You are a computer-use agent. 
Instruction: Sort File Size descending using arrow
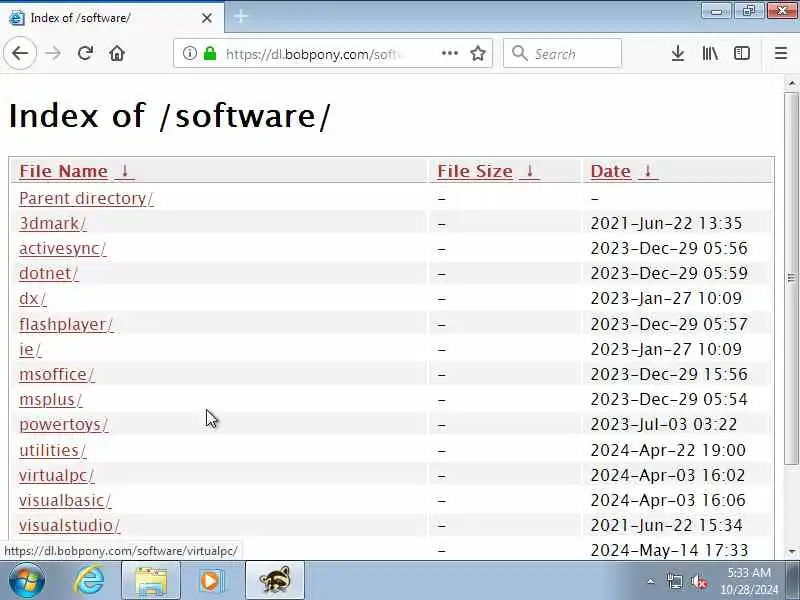point(530,171)
